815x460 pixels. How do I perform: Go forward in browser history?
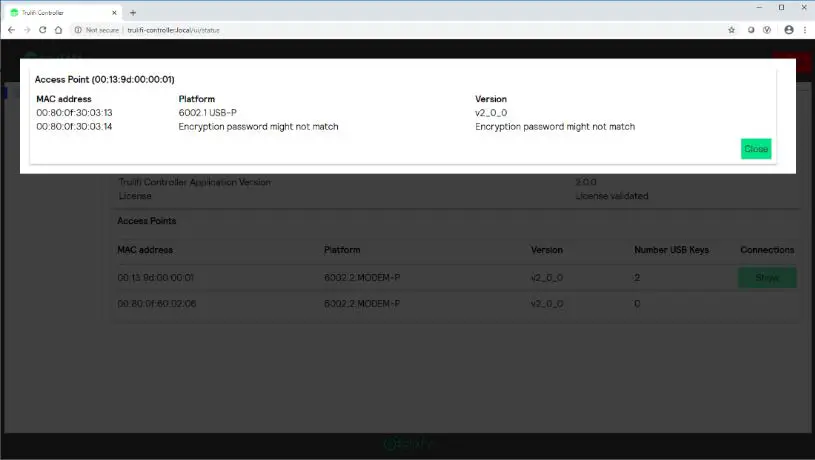coord(27,30)
